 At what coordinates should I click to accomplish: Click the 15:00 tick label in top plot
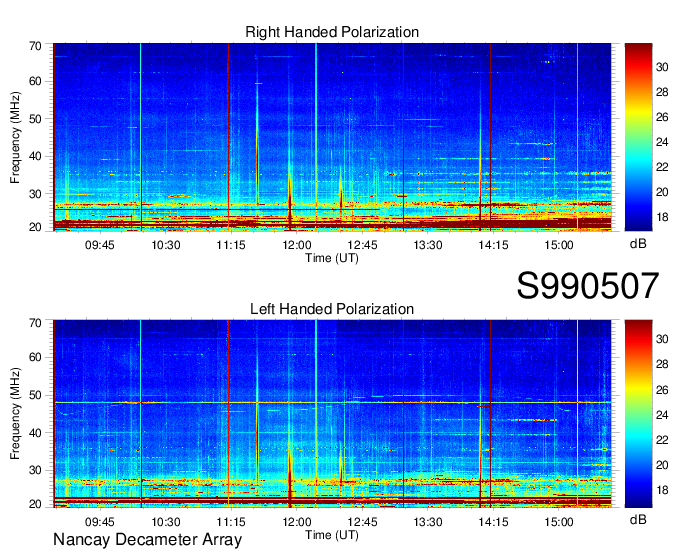tap(559, 245)
